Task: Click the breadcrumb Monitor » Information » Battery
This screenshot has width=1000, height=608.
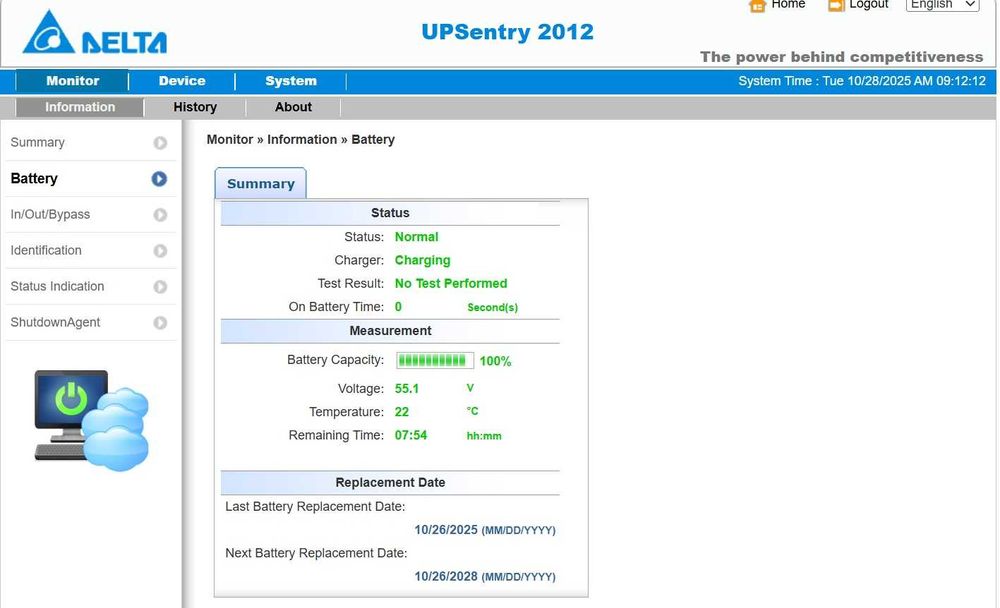Action: click(x=300, y=140)
